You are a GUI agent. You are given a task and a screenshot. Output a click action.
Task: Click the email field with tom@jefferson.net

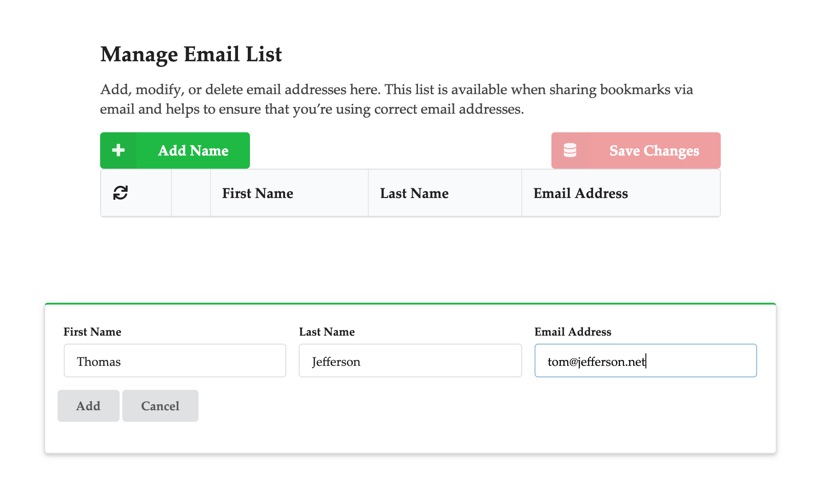click(645, 361)
